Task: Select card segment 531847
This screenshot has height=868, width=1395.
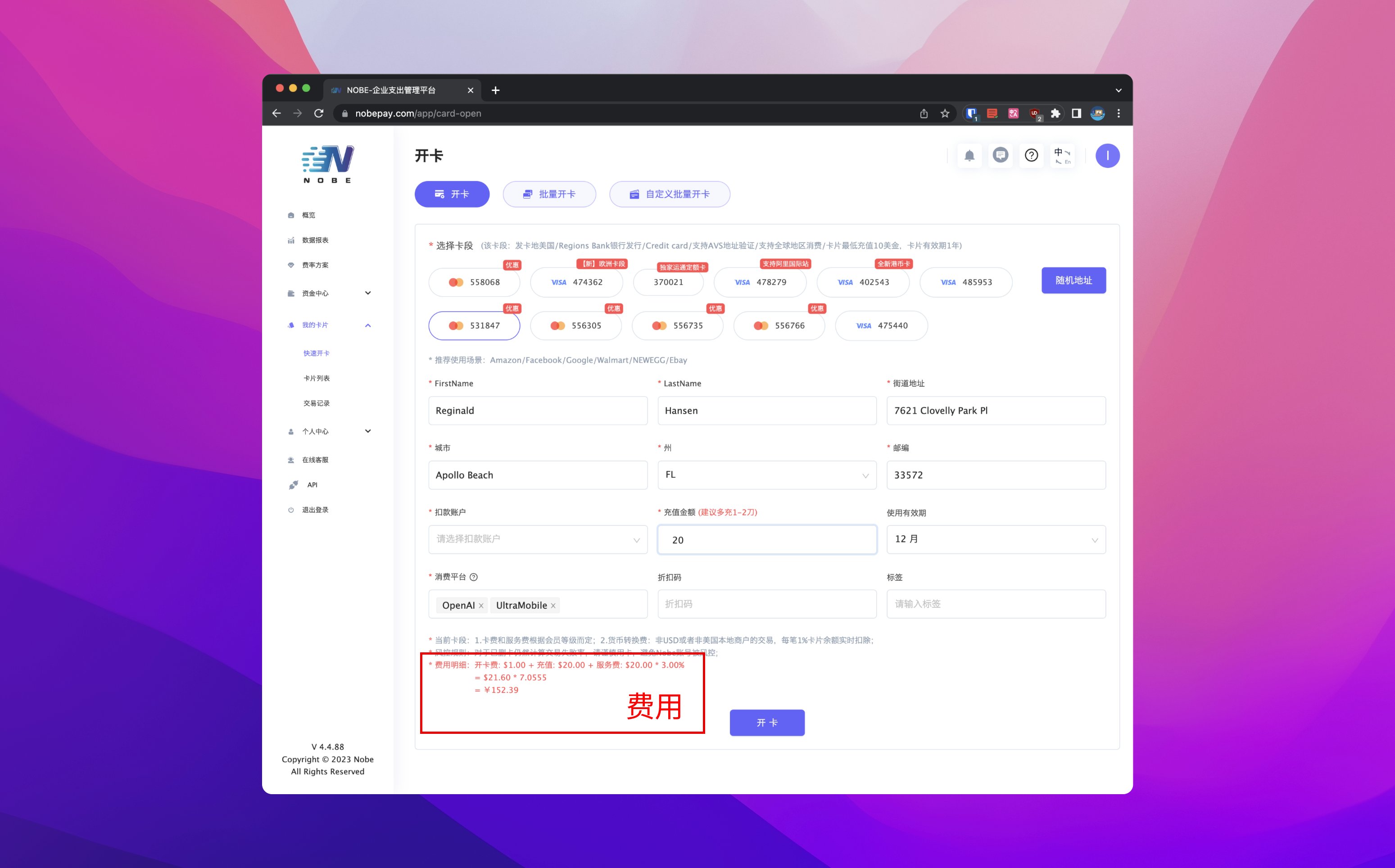Action: pyautogui.click(x=474, y=325)
